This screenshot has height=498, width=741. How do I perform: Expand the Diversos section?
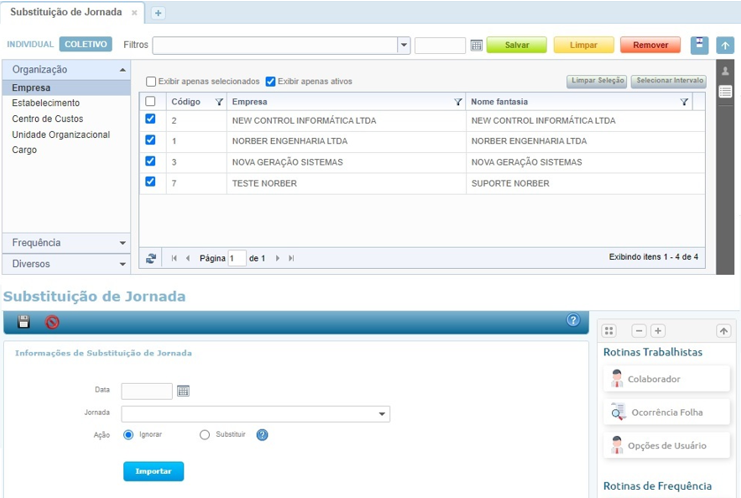pos(66,264)
